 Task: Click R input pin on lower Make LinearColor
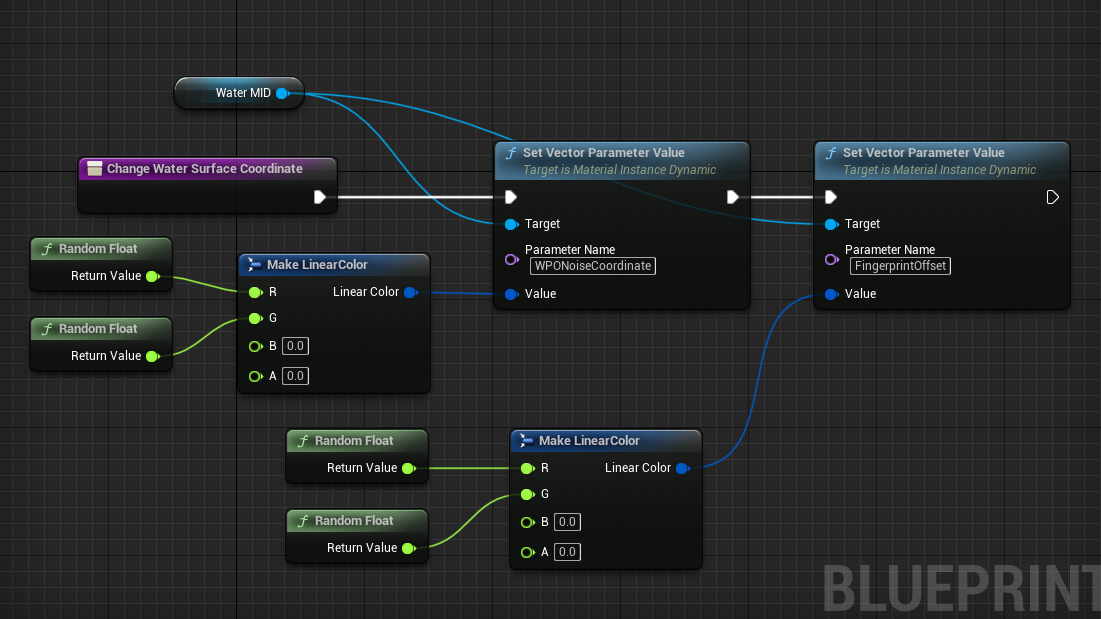[x=527, y=468]
